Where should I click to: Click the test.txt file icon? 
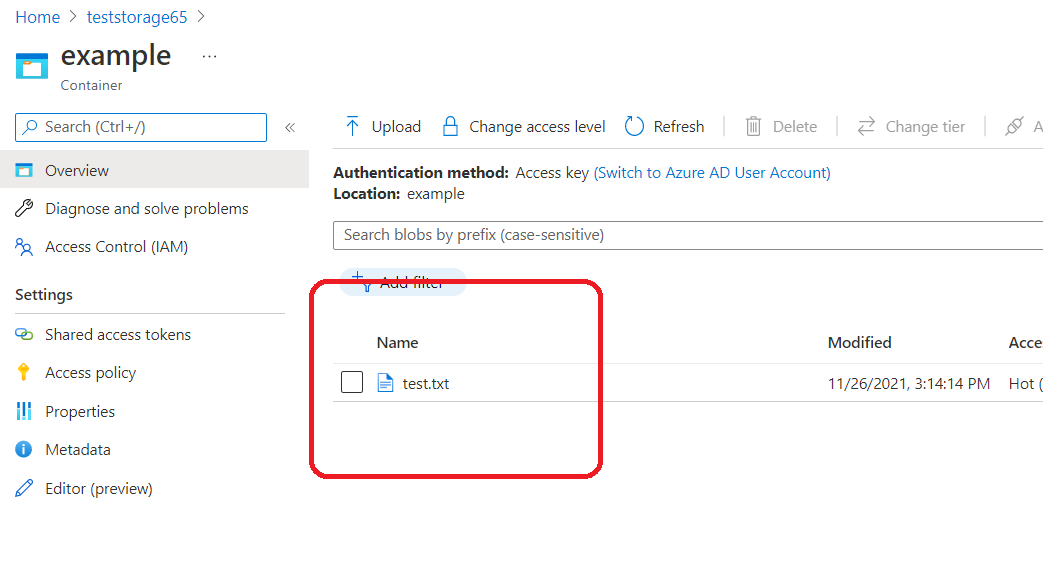point(385,383)
